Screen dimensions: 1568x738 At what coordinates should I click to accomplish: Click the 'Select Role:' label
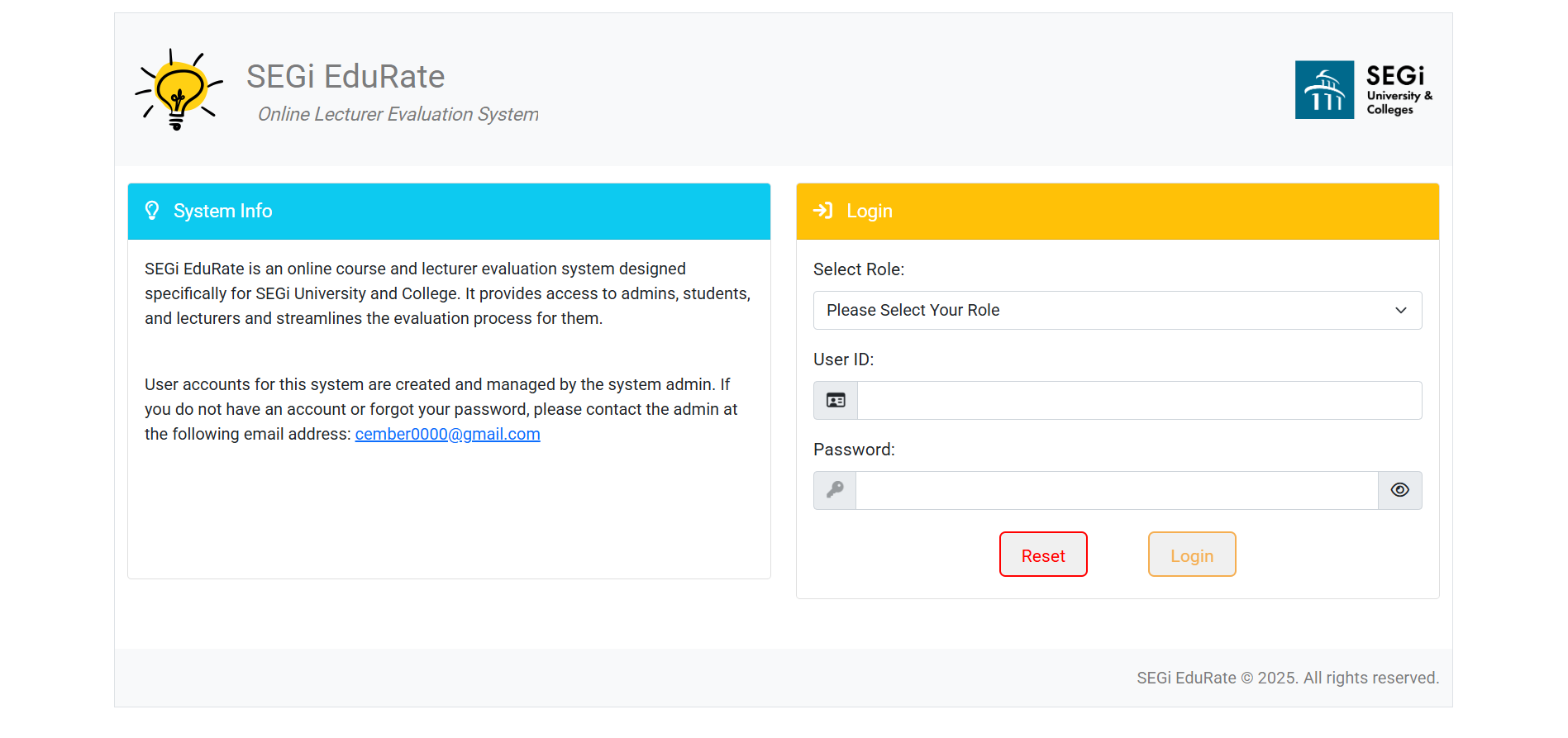coord(859,269)
